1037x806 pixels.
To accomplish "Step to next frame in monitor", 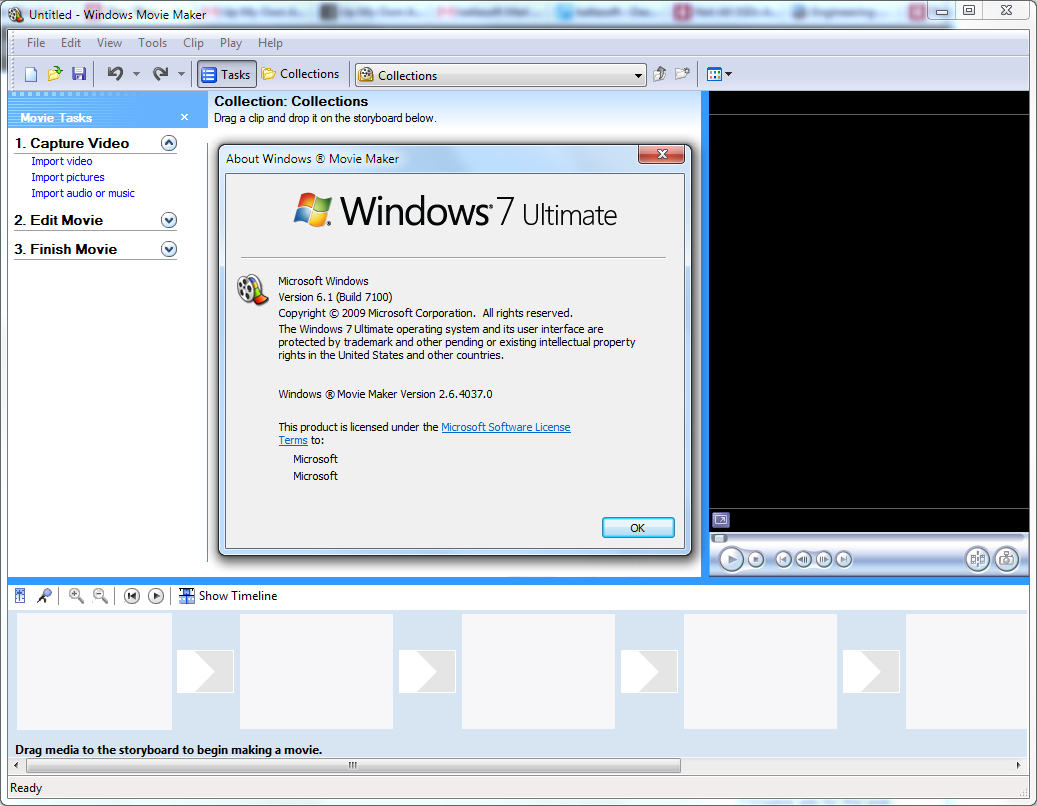I will (823, 559).
